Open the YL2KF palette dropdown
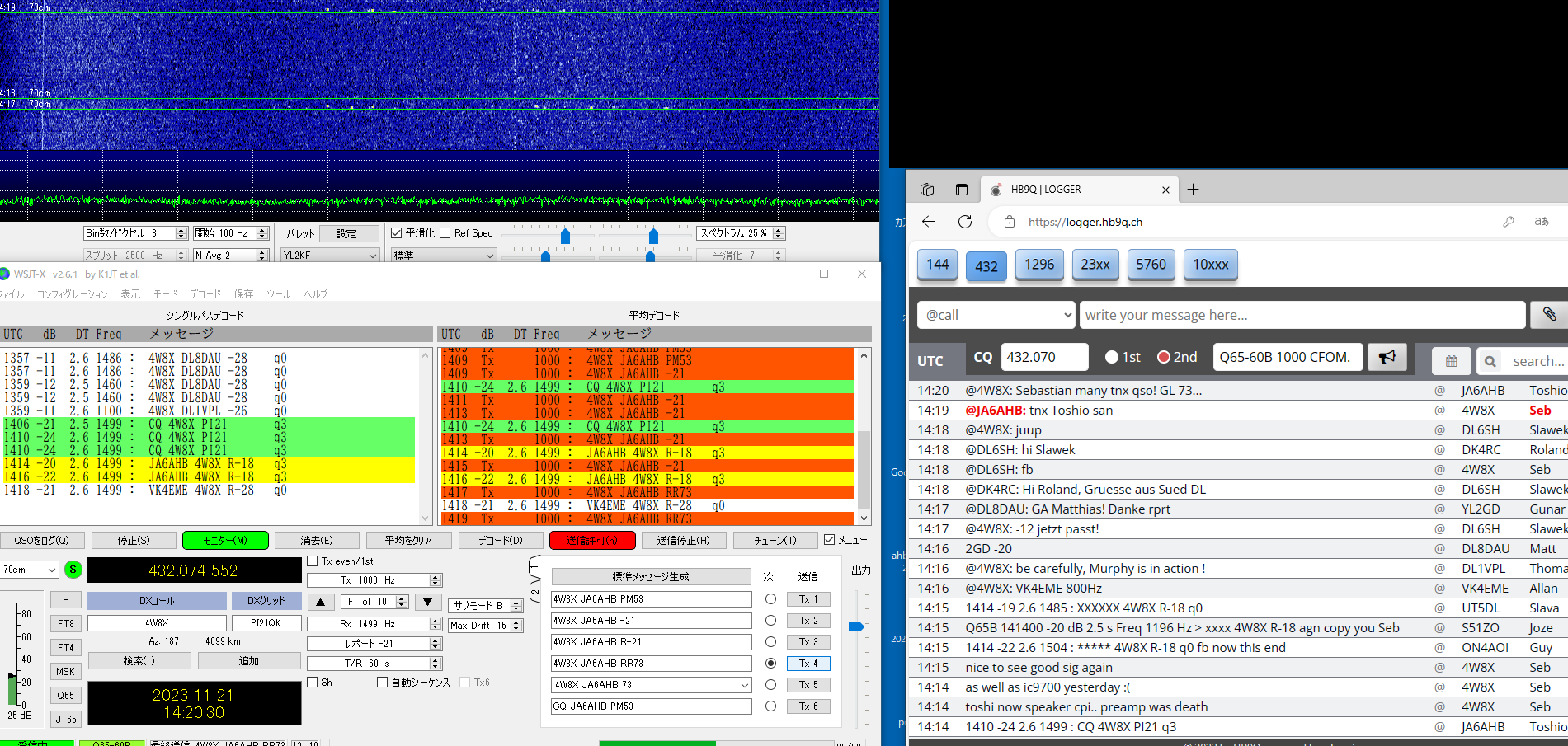This screenshot has height=746, width=1568. tap(329, 256)
